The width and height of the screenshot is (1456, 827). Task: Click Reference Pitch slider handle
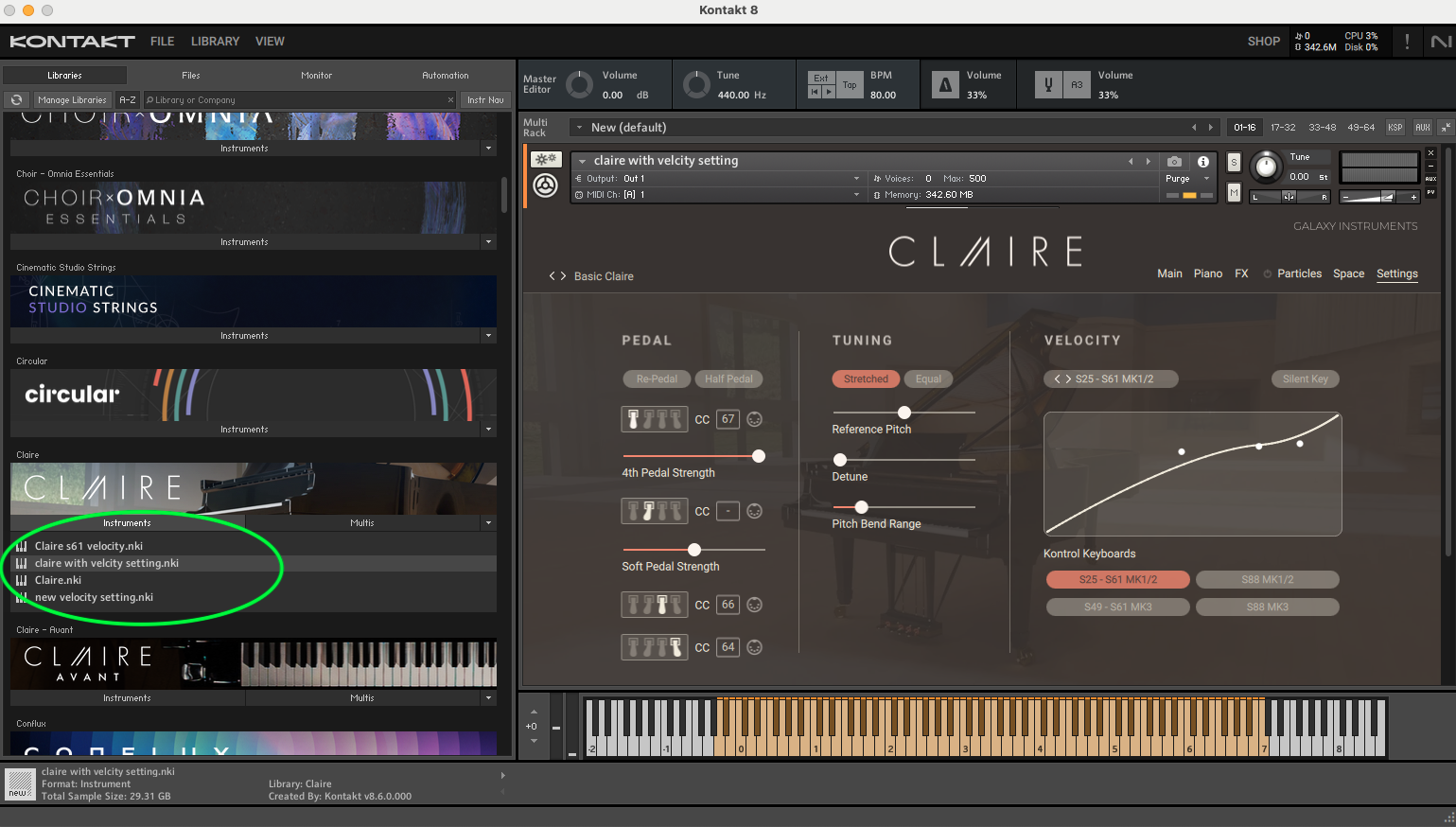(x=903, y=413)
